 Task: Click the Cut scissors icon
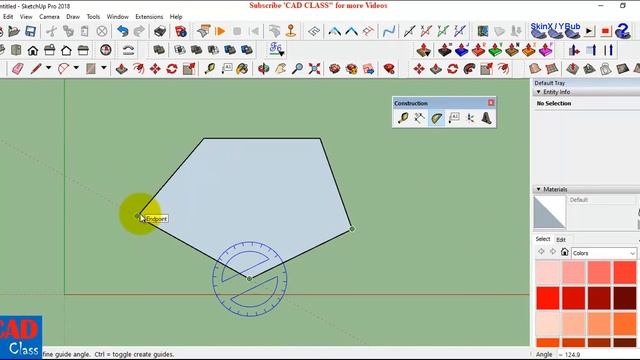[51, 31]
